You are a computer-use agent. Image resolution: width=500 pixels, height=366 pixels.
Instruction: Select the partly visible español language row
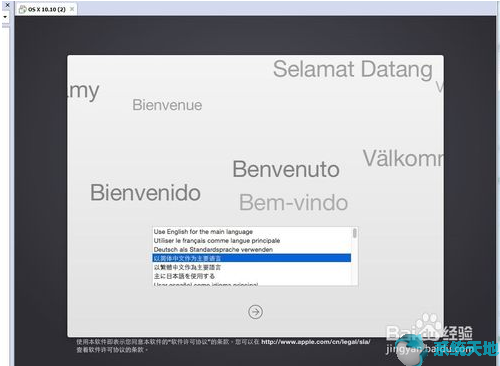(252, 284)
